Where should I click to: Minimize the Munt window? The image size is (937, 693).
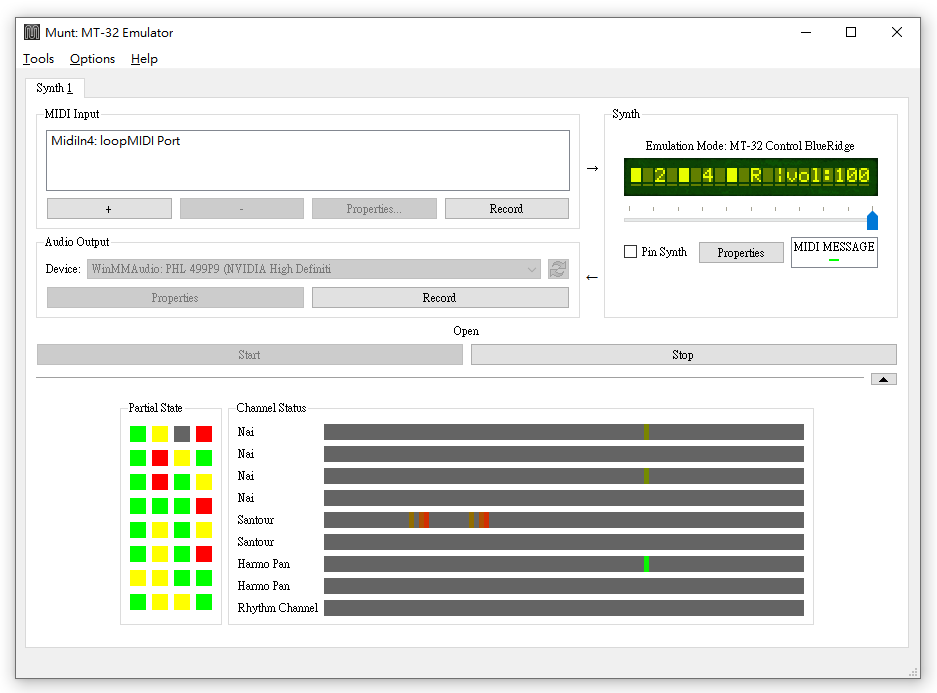(806, 32)
